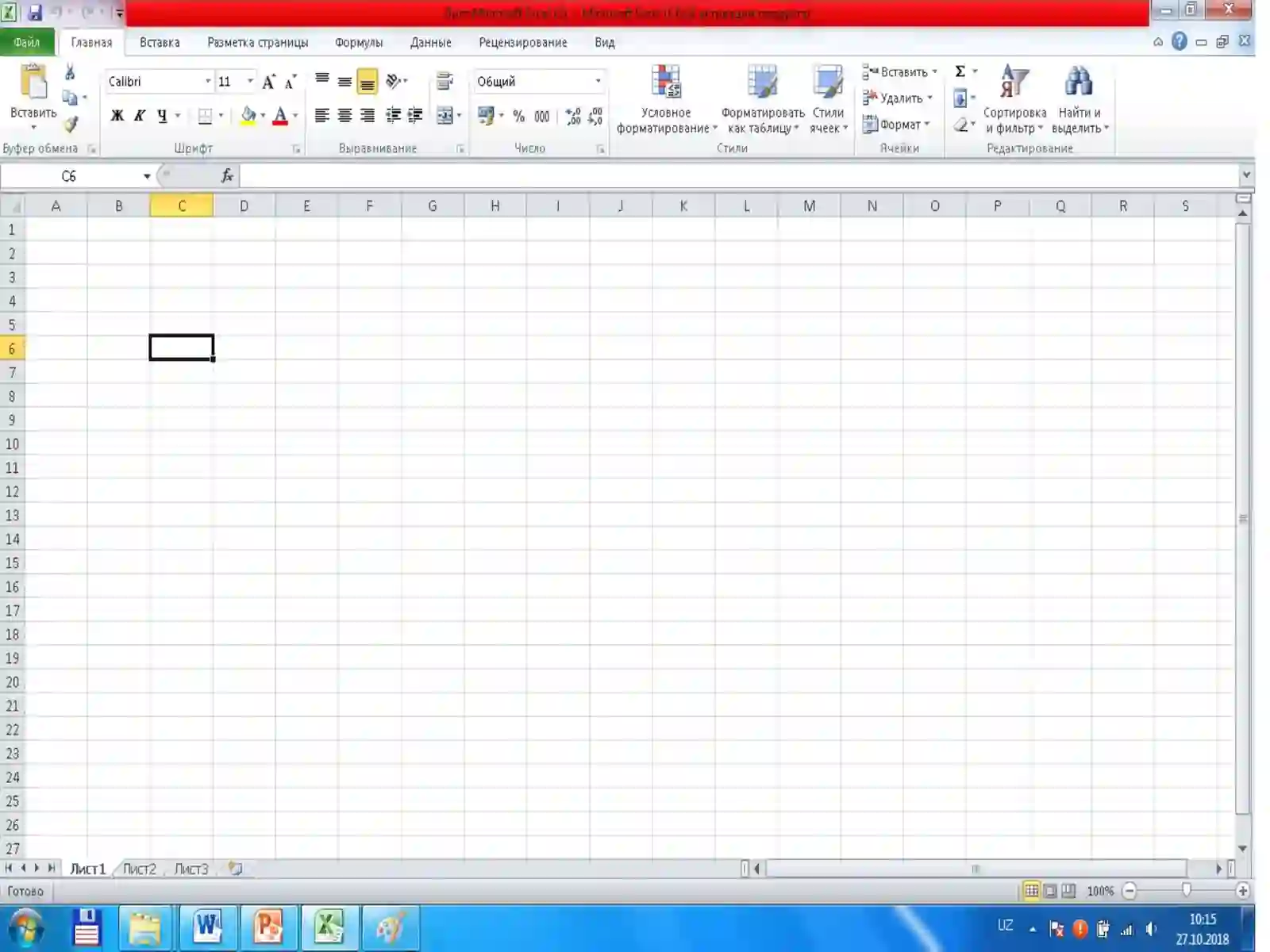Switch to Page Break Preview in status bar

pyautogui.click(x=1069, y=891)
